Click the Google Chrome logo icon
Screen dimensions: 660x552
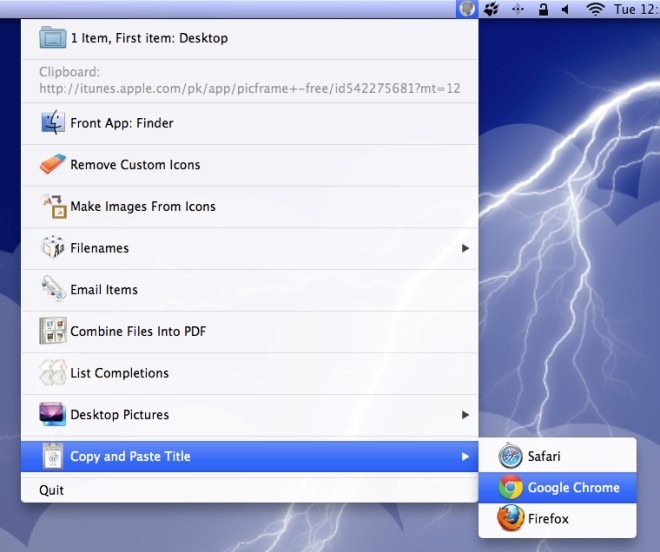(x=510, y=487)
